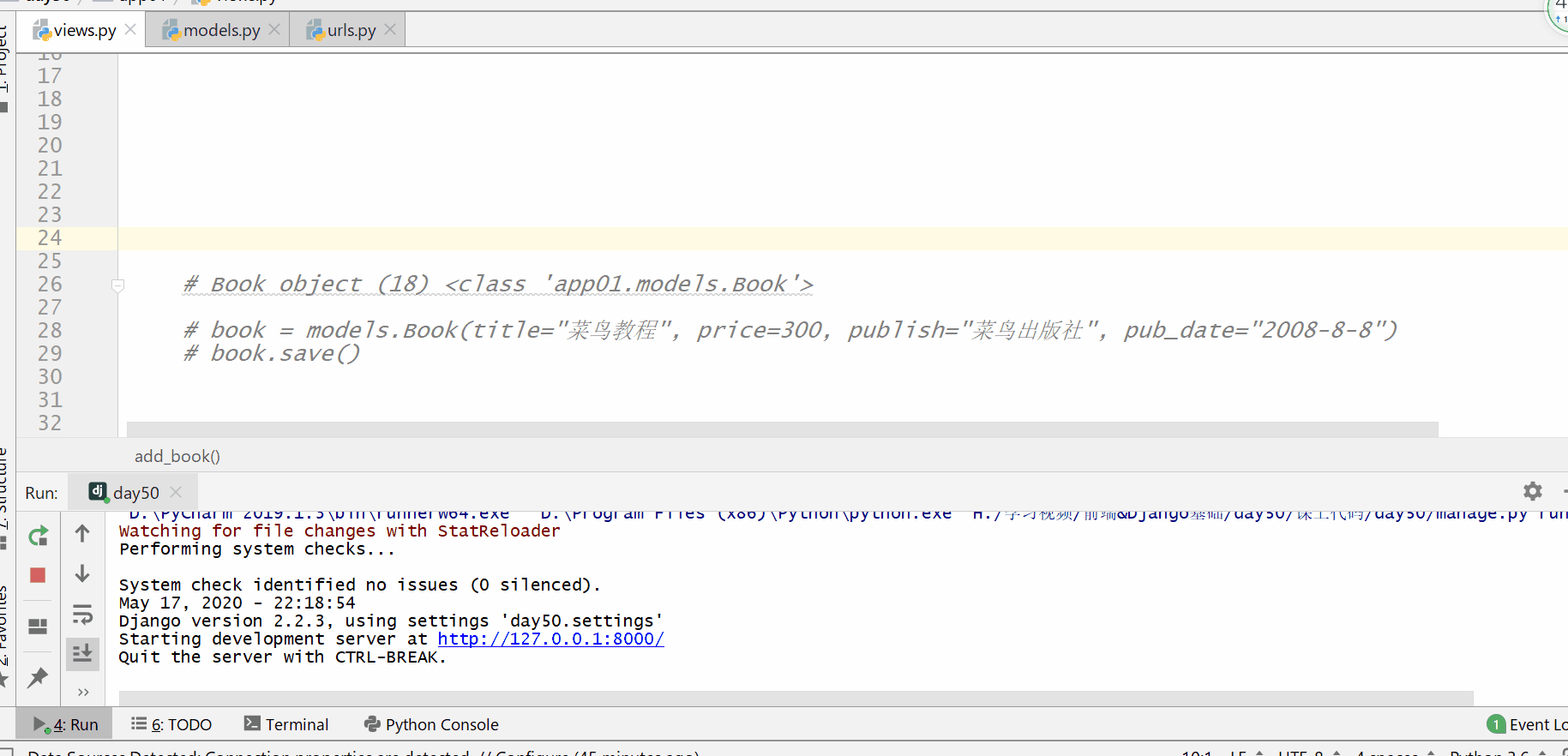Image resolution: width=1568 pixels, height=756 pixels.
Task: Toggle soft-wrap in console output
Action: [x=82, y=615]
